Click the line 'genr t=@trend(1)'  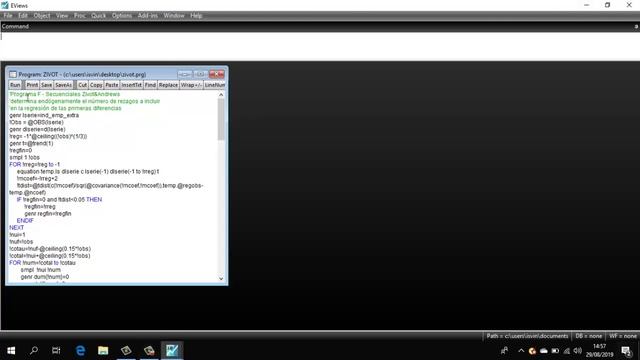tap(31, 144)
